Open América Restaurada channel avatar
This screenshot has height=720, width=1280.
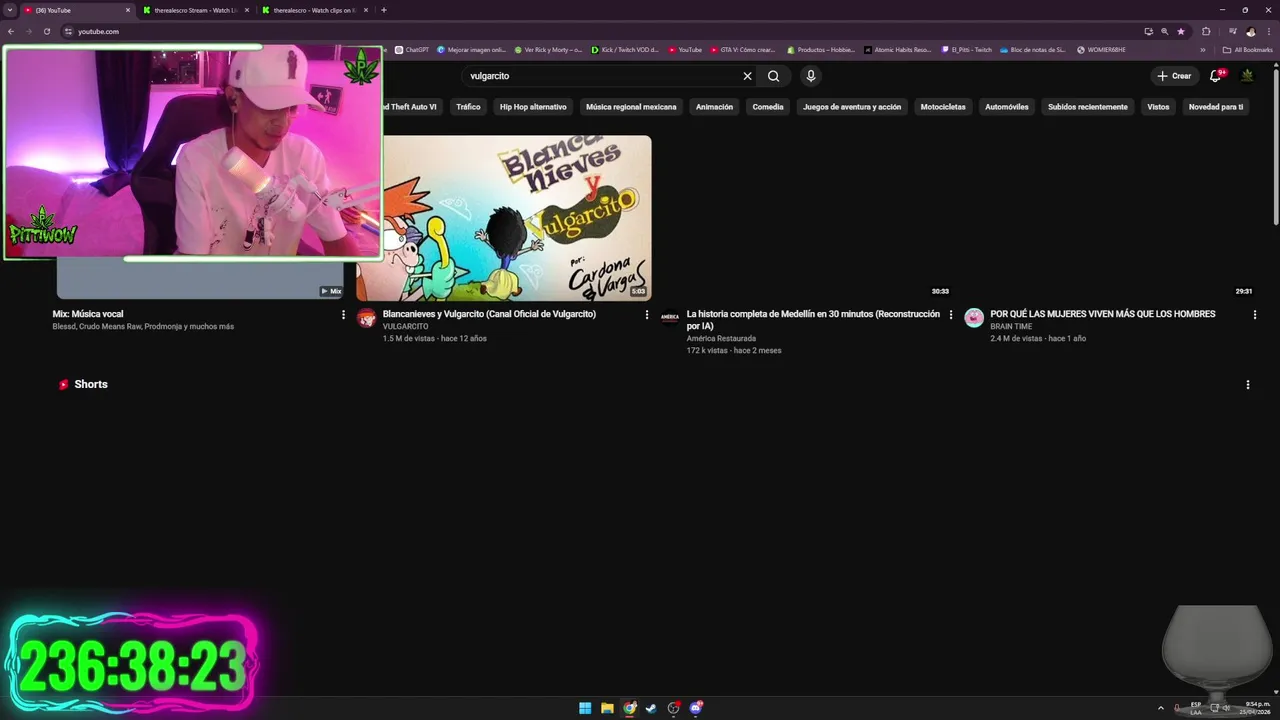[x=670, y=318]
